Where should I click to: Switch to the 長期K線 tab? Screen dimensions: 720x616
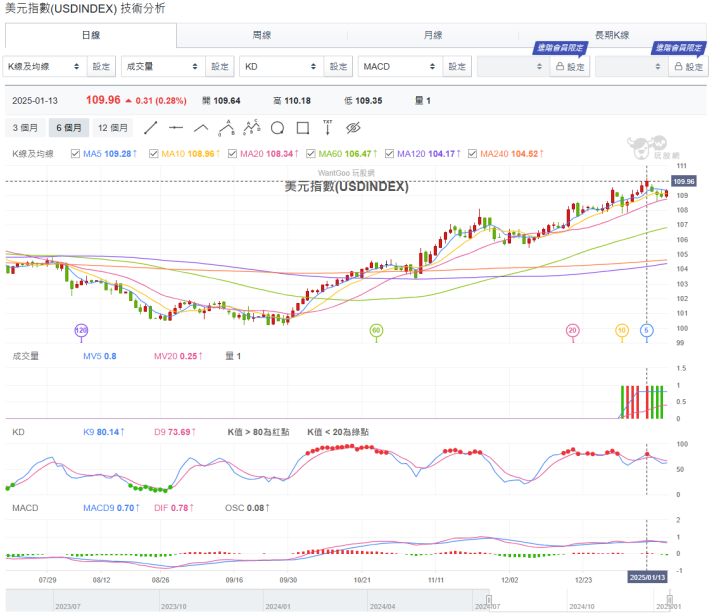pos(613,35)
